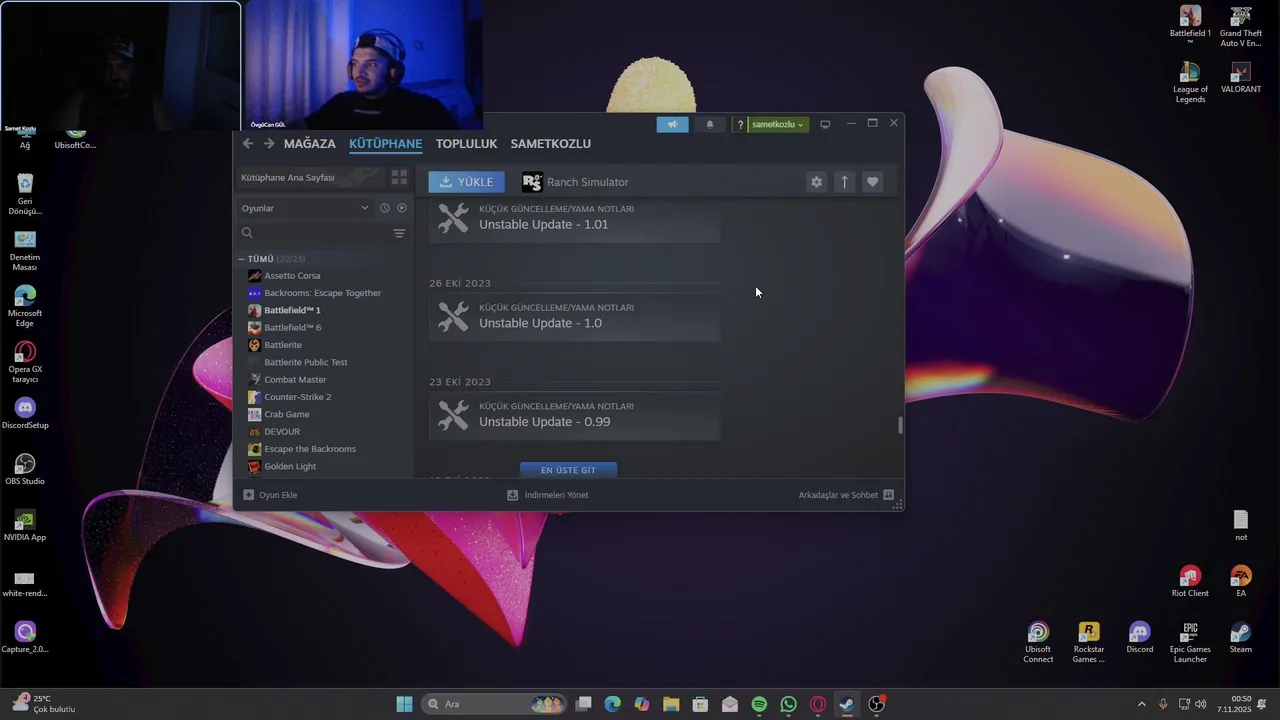Add Ranch Simulator to favorites heart
Screen dimensions: 1280x720
(x=872, y=182)
